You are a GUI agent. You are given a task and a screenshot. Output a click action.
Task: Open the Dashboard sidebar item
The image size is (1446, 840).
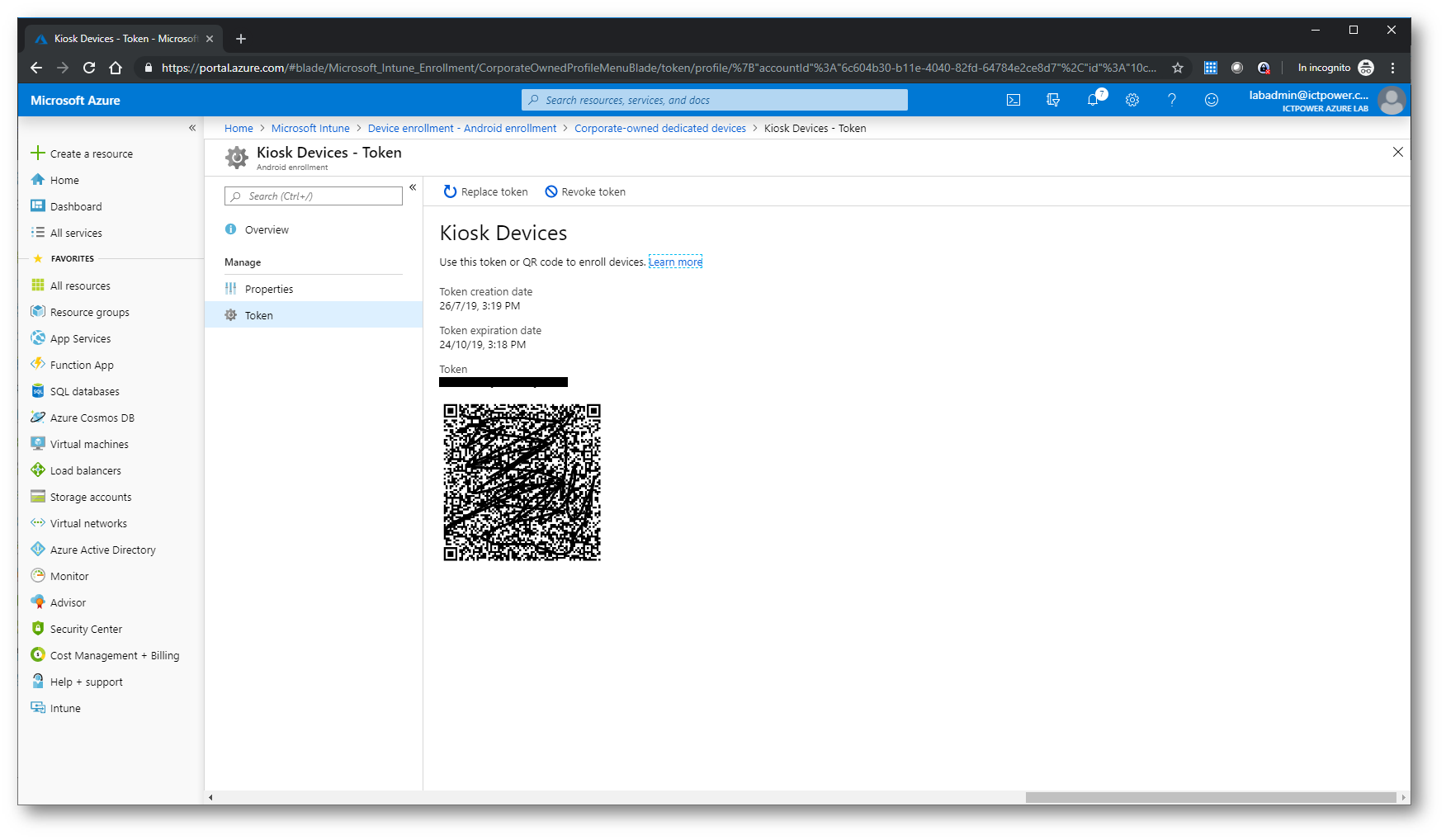[76, 206]
